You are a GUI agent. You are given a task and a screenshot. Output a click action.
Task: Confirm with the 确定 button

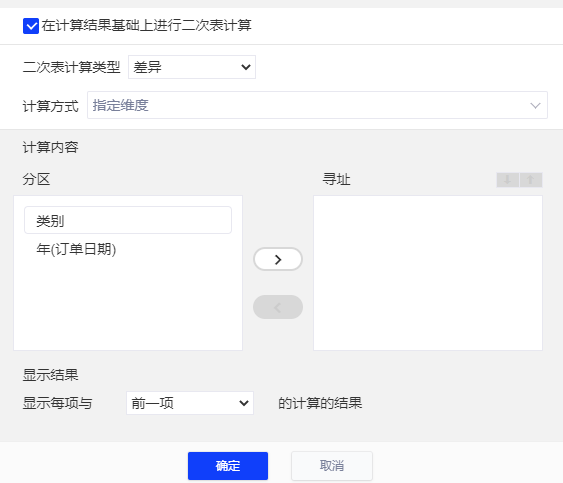(x=228, y=466)
